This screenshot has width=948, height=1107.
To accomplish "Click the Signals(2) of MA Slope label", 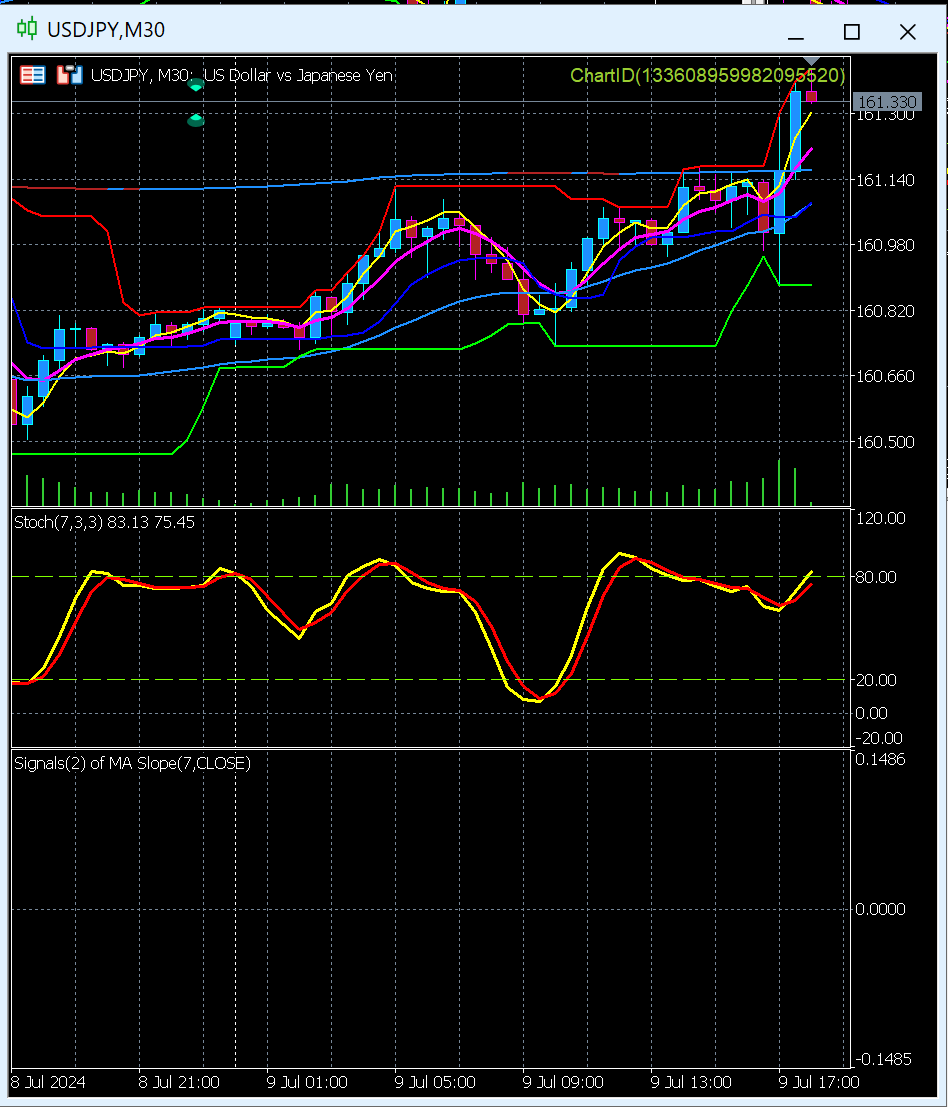I will 133,764.
